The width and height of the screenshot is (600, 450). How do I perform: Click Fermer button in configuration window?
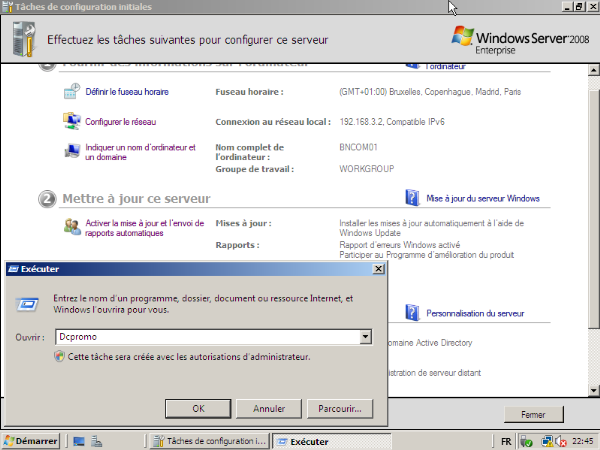533,414
